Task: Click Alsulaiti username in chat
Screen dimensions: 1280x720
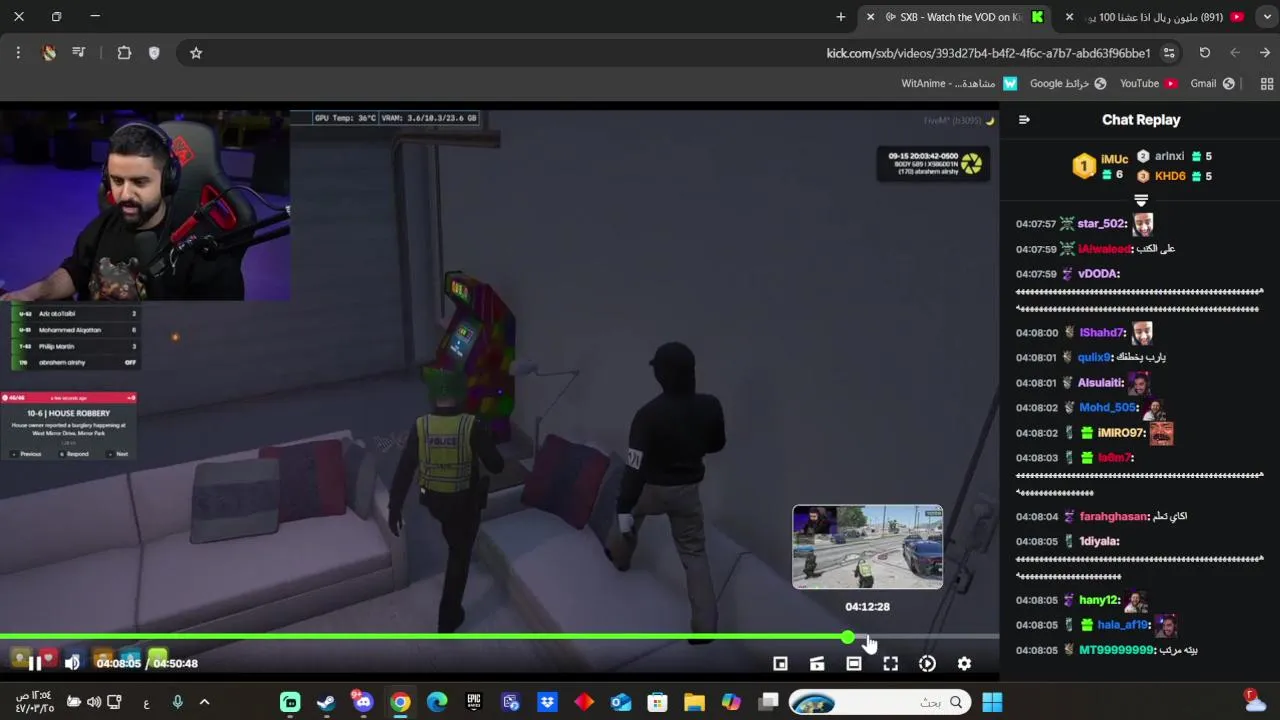Action: (x=1101, y=383)
